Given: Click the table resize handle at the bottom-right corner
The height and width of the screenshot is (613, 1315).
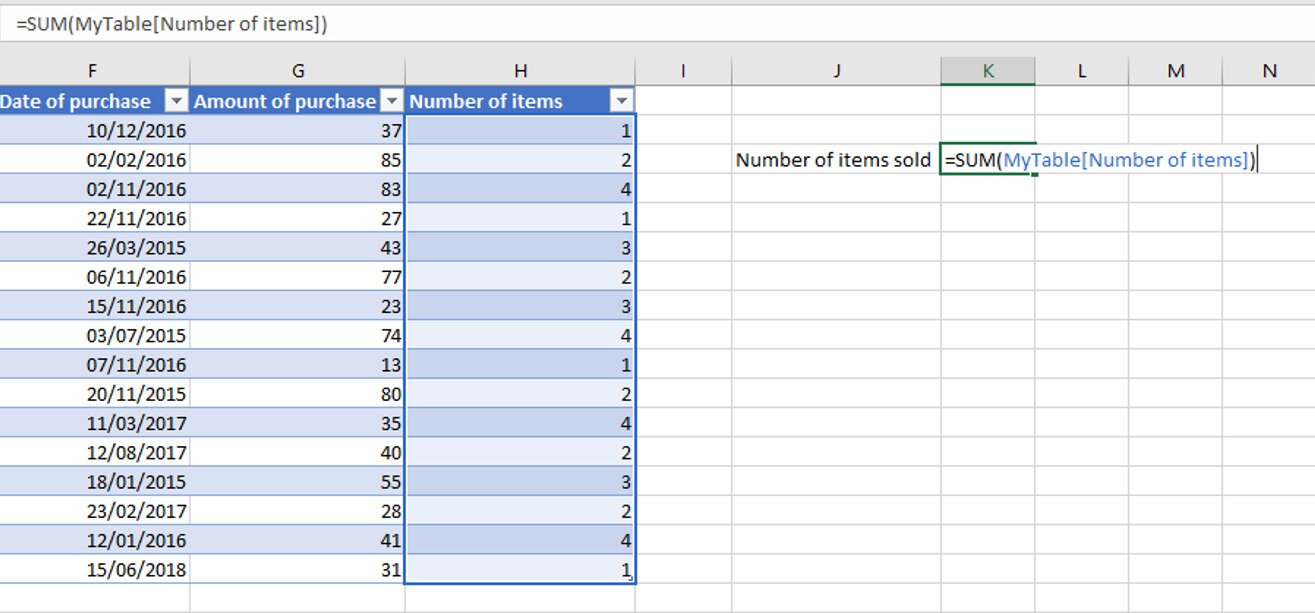Looking at the screenshot, I should click(632, 581).
